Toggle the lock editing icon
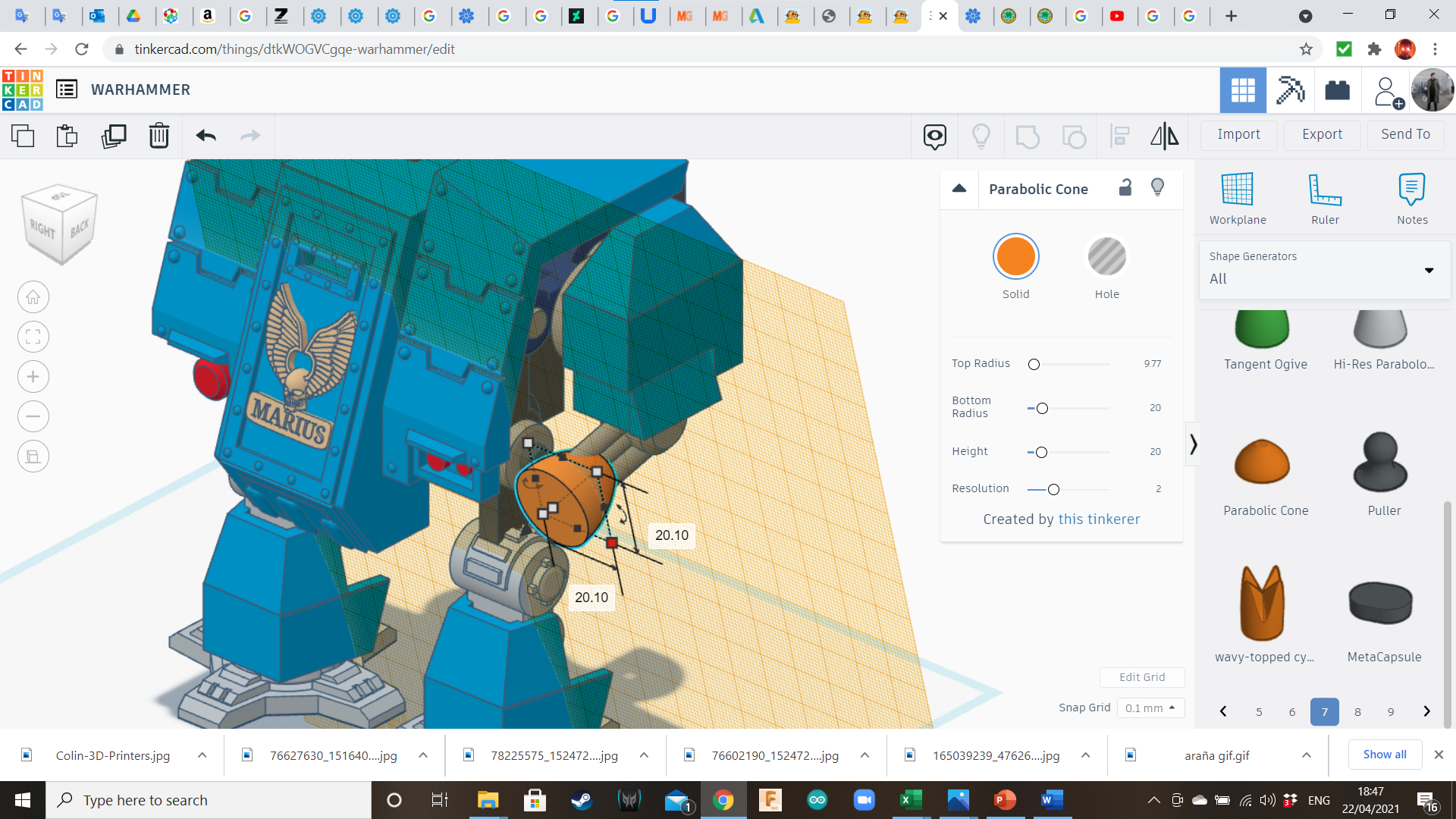Screen dimensions: 1456x819 (1125, 188)
